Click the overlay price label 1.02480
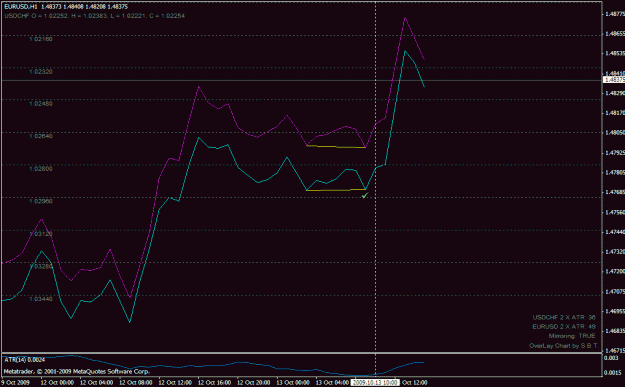The height and width of the screenshot is (387, 625). pos(41,104)
